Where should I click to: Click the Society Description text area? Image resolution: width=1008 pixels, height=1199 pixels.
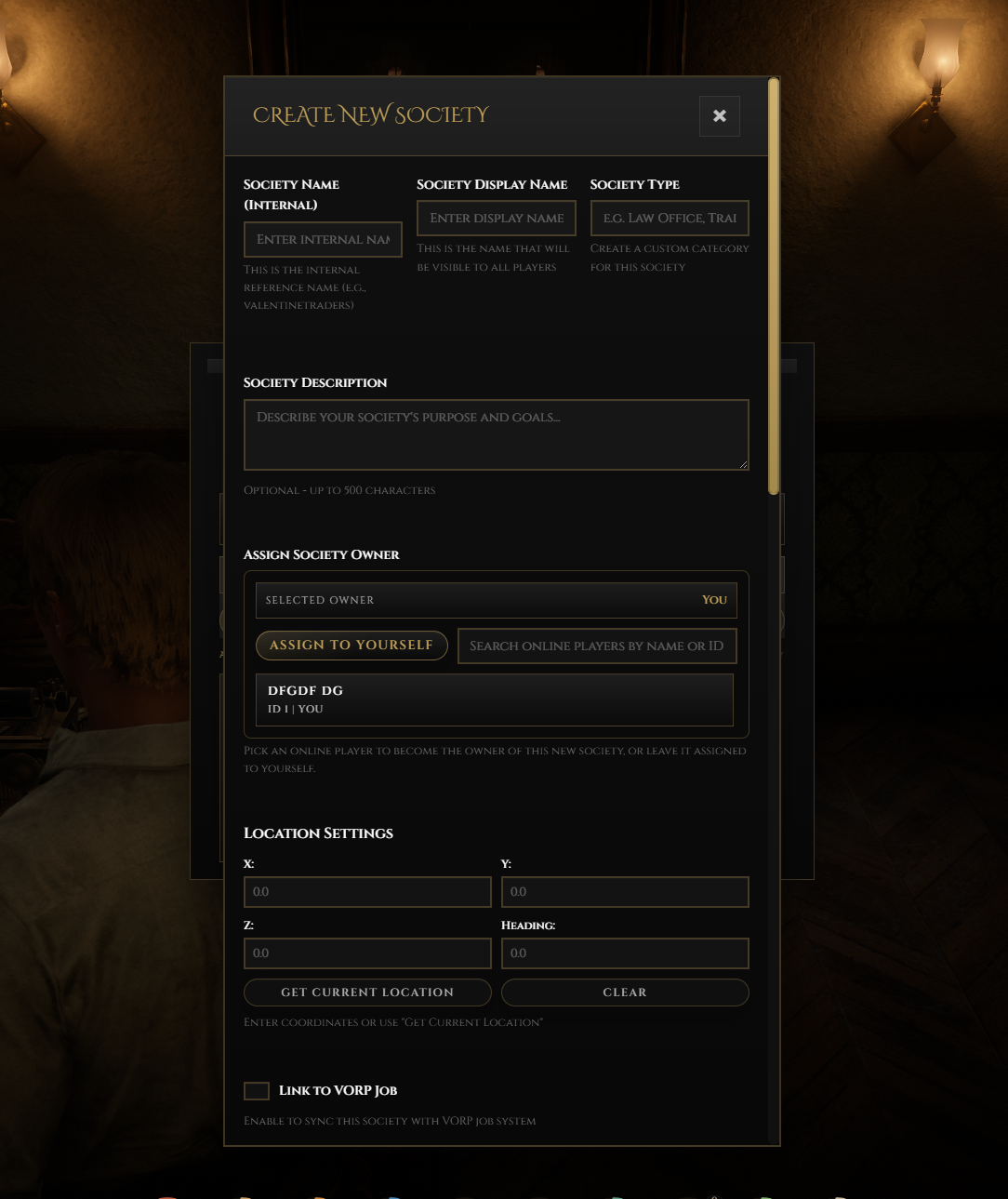[497, 434]
